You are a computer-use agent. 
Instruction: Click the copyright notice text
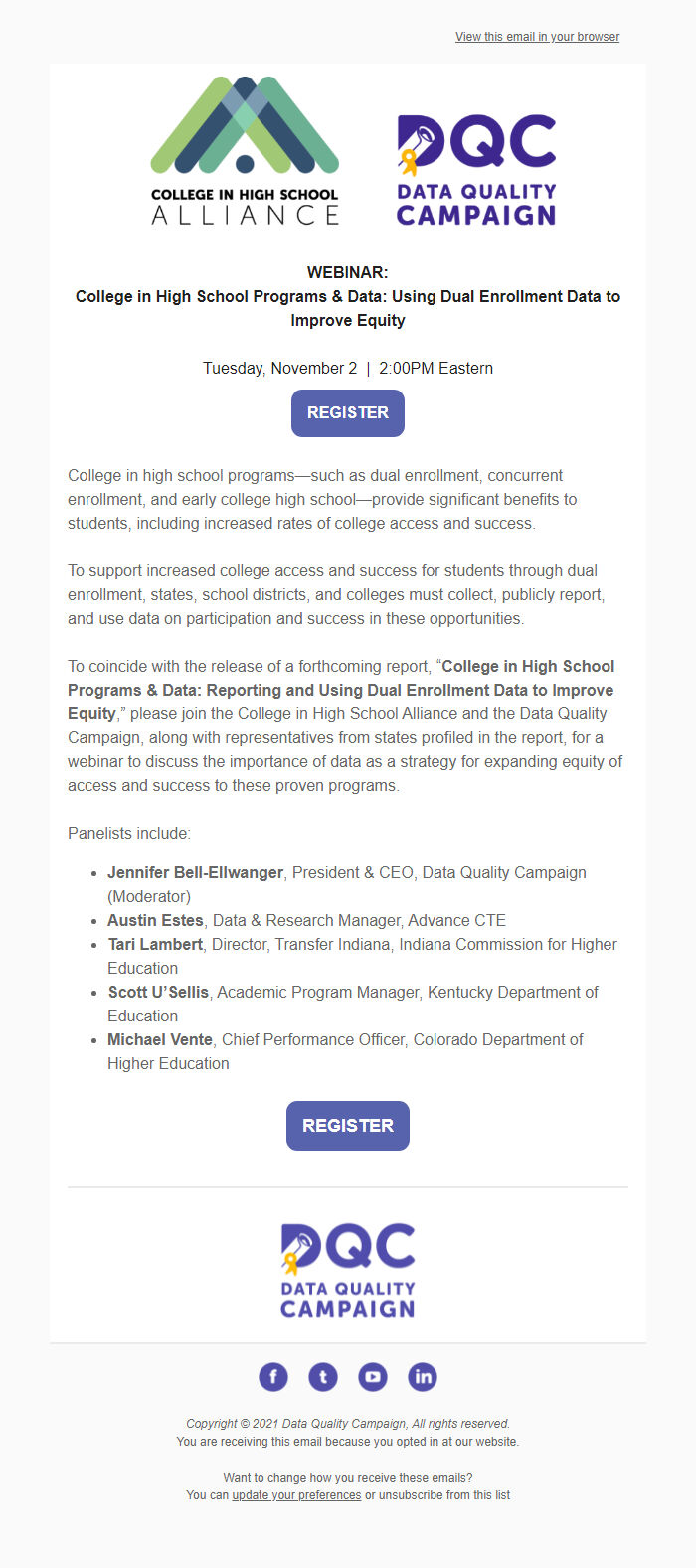348,1423
